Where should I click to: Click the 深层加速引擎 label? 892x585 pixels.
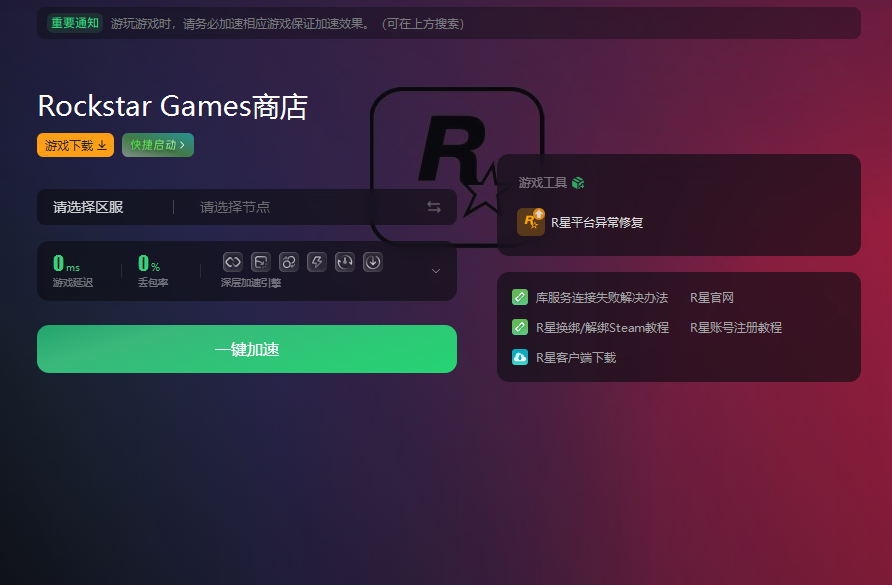(251, 283)
